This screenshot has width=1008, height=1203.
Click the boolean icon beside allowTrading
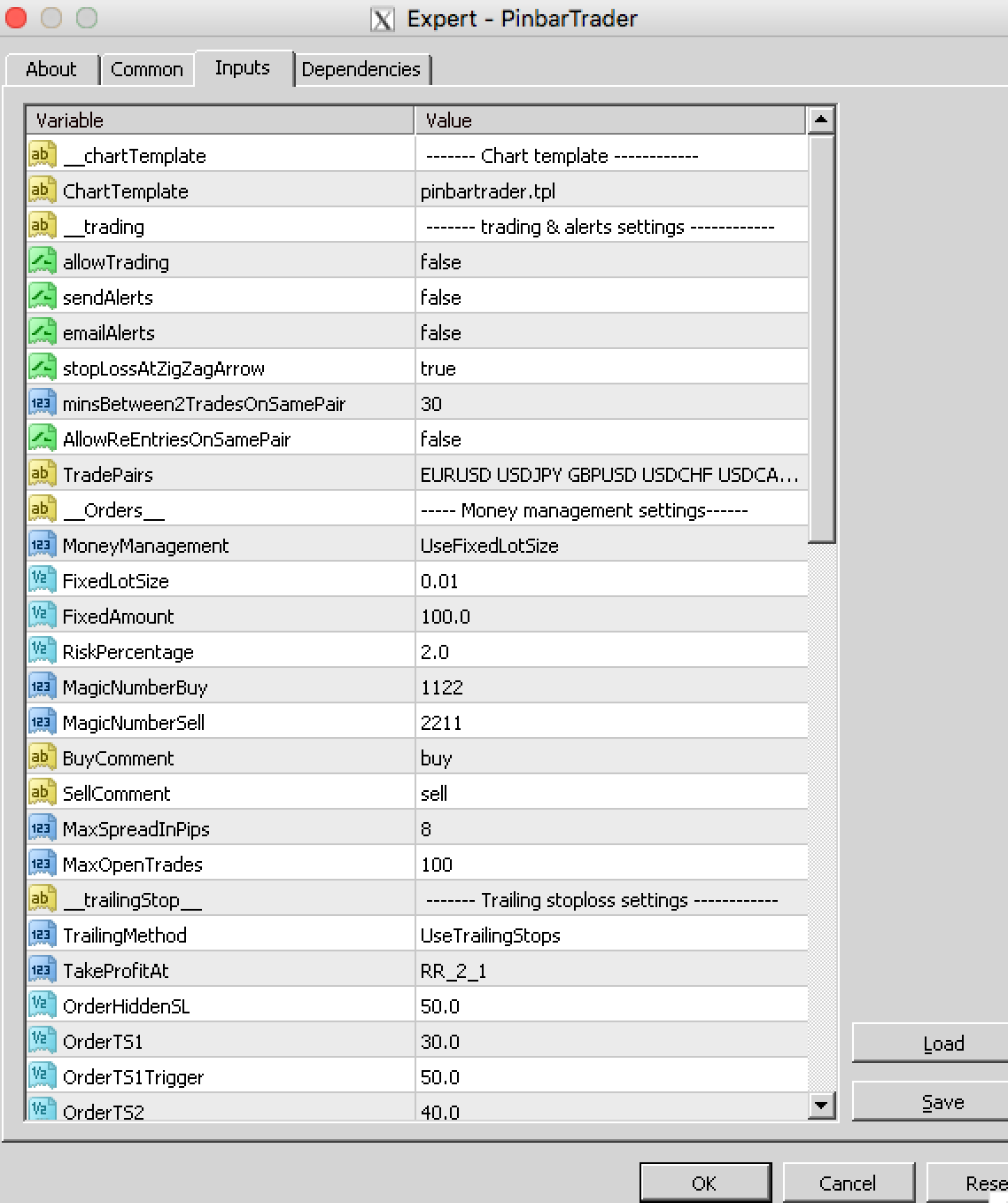coord(43,261)
